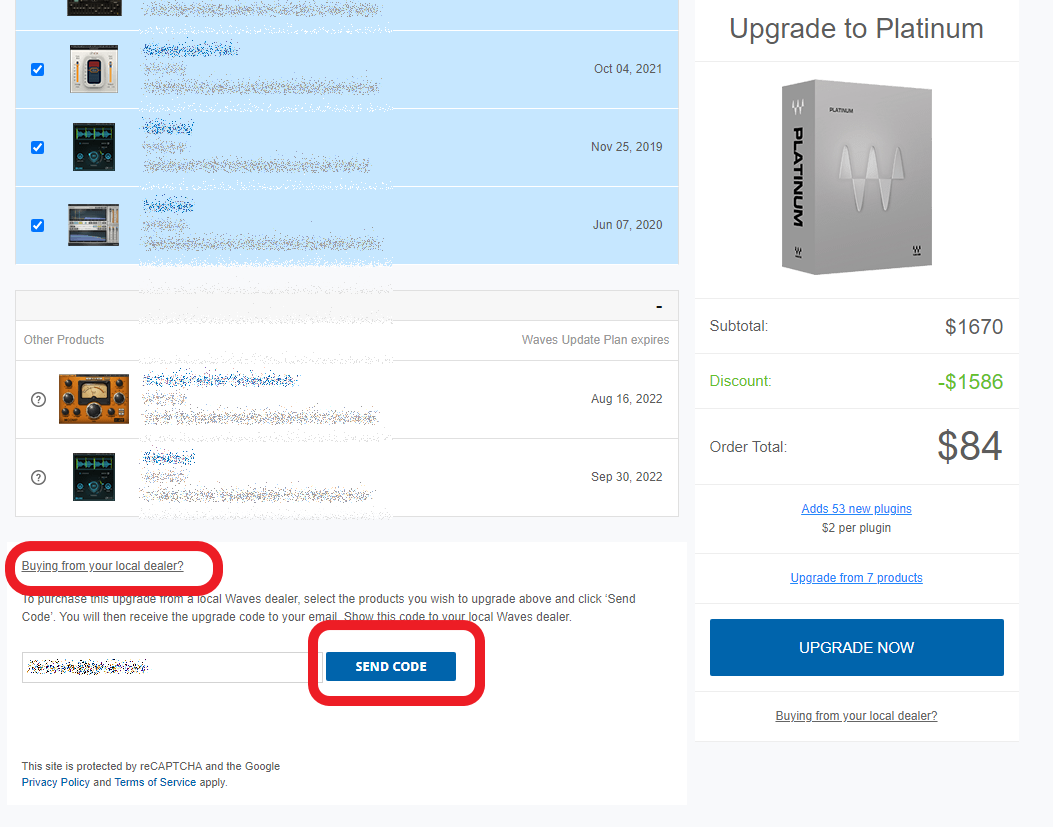Click the UPGRADE NOW button
Screen dimensions: 1053x827
coord(856,648)
